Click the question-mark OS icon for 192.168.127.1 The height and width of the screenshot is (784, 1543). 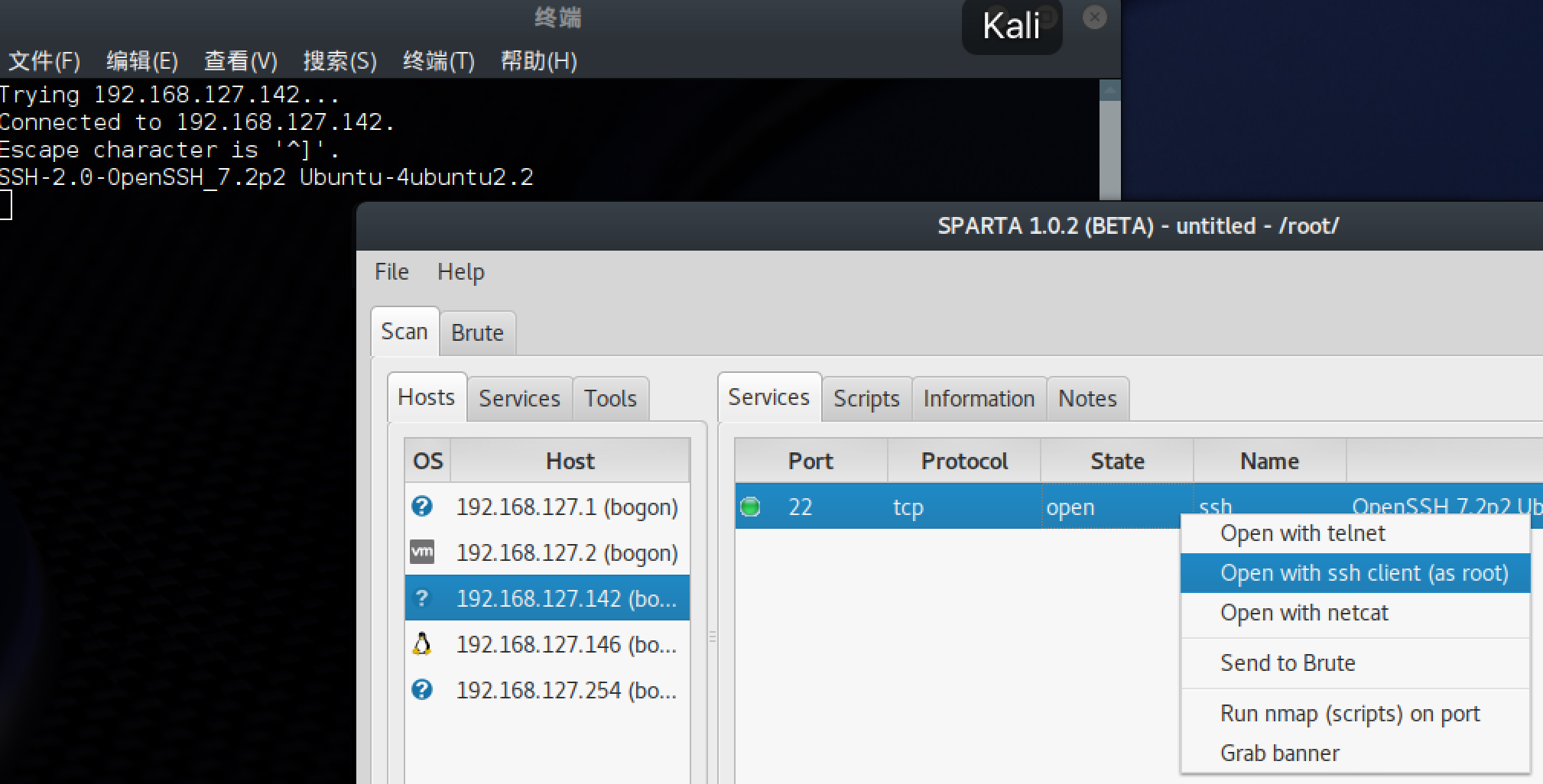click(x=422, y=506)
